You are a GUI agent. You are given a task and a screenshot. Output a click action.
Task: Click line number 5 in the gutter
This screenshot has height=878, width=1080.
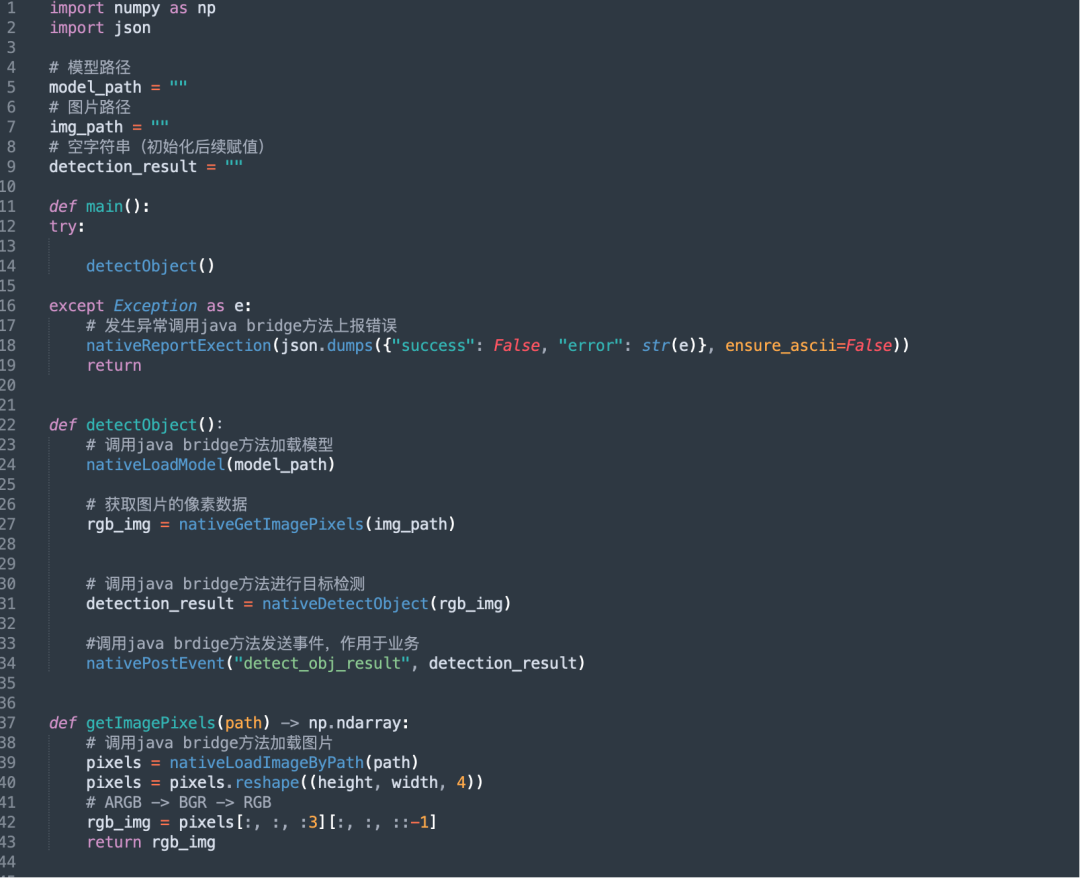click(x=11, y=87)
